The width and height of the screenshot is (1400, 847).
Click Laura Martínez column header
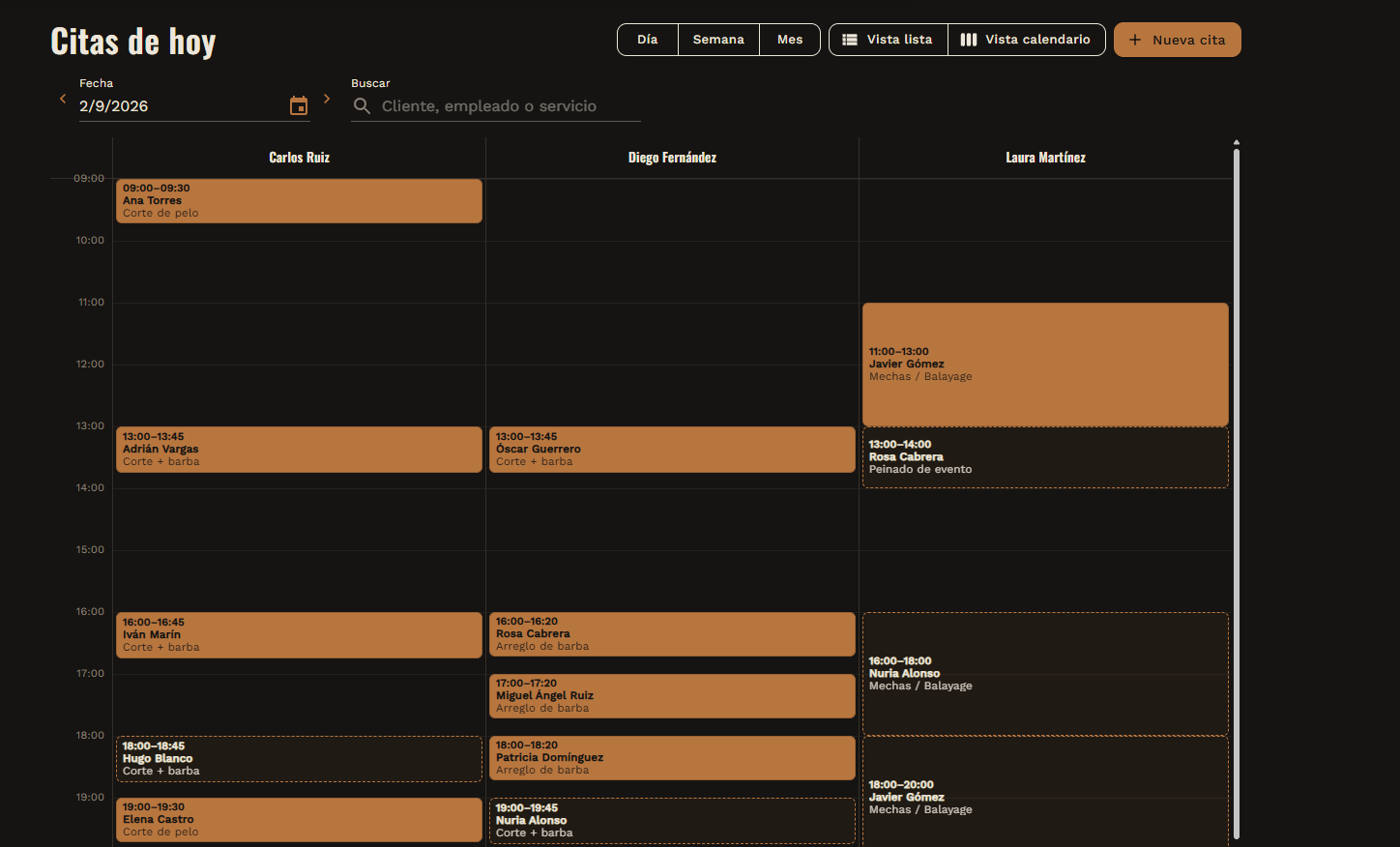coord(1045,158)
